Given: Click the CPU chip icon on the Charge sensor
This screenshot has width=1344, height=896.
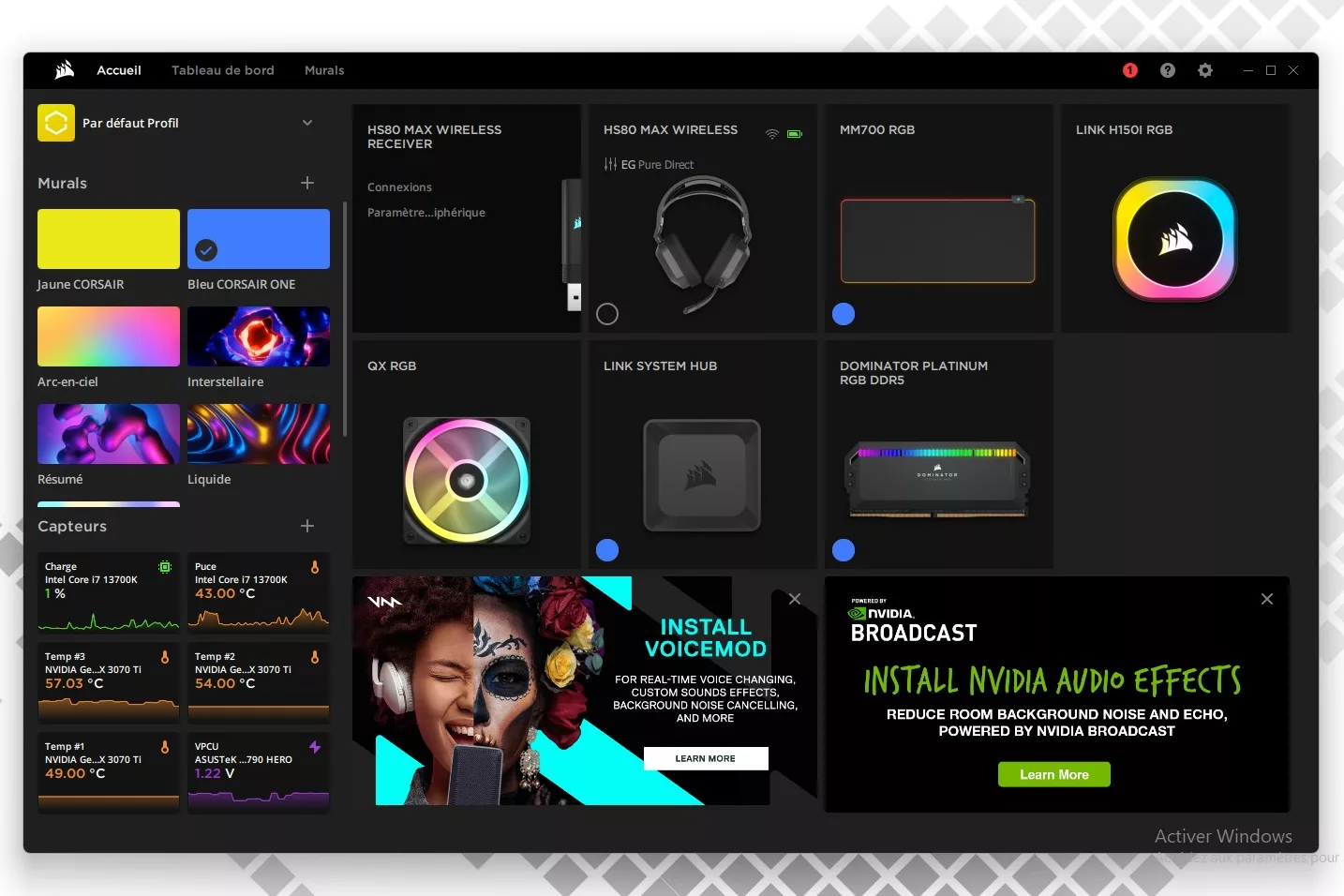Looking at the screenshot, I should 165,567.
